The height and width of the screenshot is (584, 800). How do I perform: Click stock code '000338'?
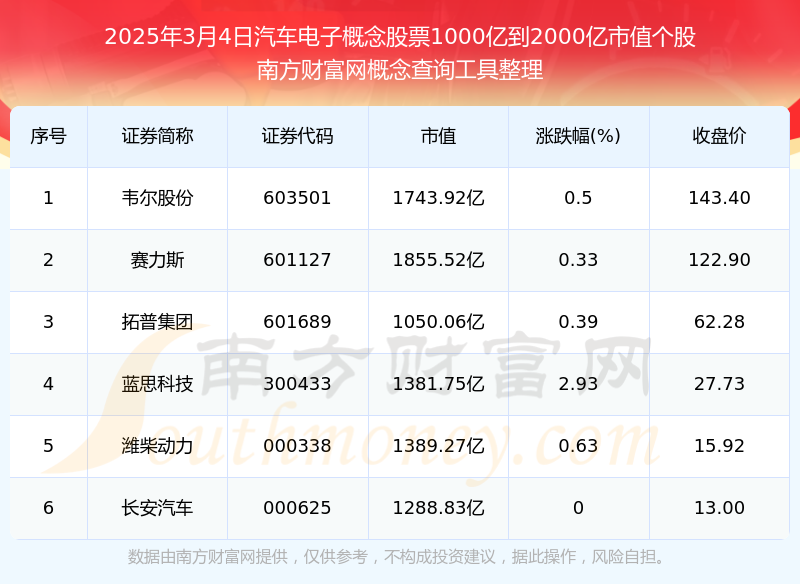[x=297, y=446]
